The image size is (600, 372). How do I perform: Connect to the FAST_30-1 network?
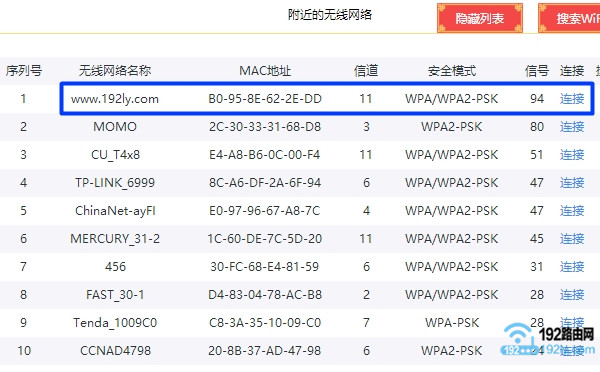click(572, 295)
